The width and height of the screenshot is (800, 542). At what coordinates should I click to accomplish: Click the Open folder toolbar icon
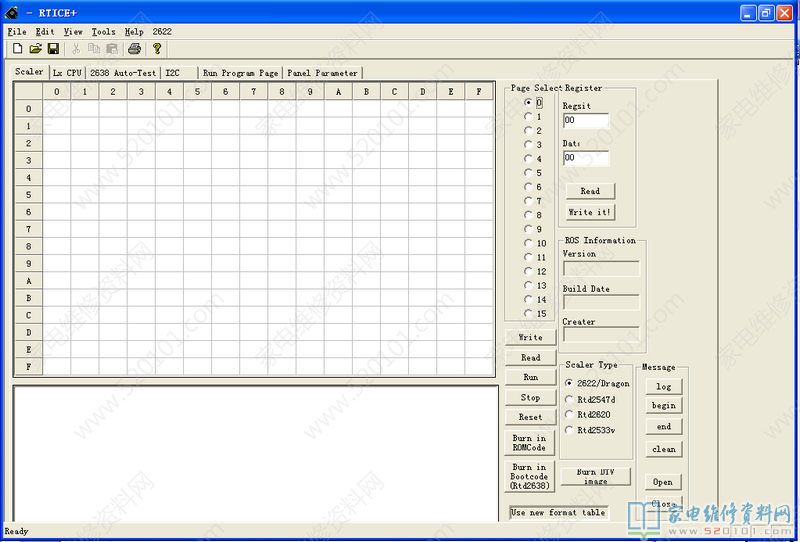35,48
